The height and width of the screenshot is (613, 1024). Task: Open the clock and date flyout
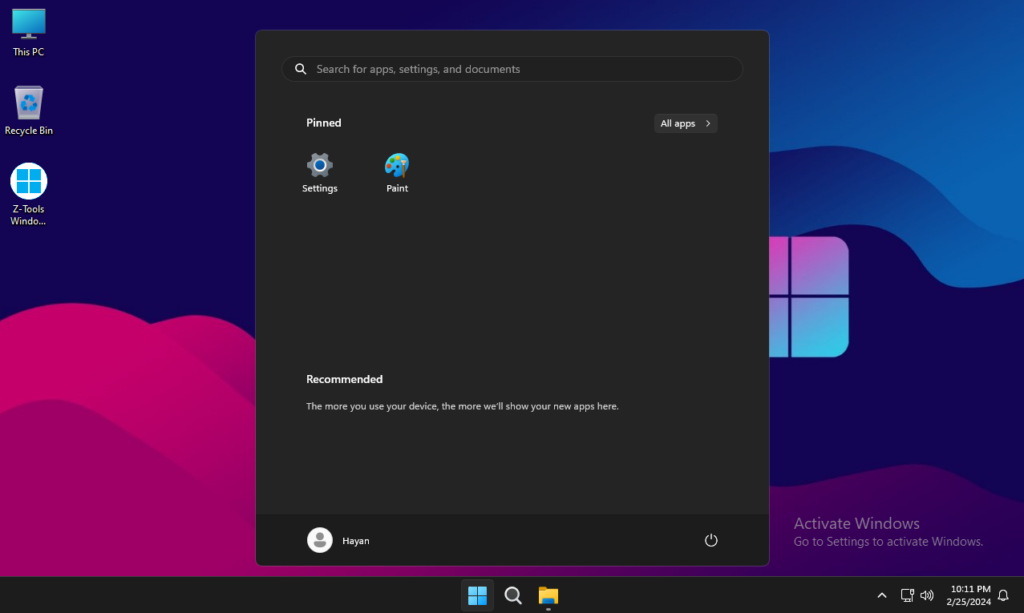pyautogui.click(x=969, y=596)
